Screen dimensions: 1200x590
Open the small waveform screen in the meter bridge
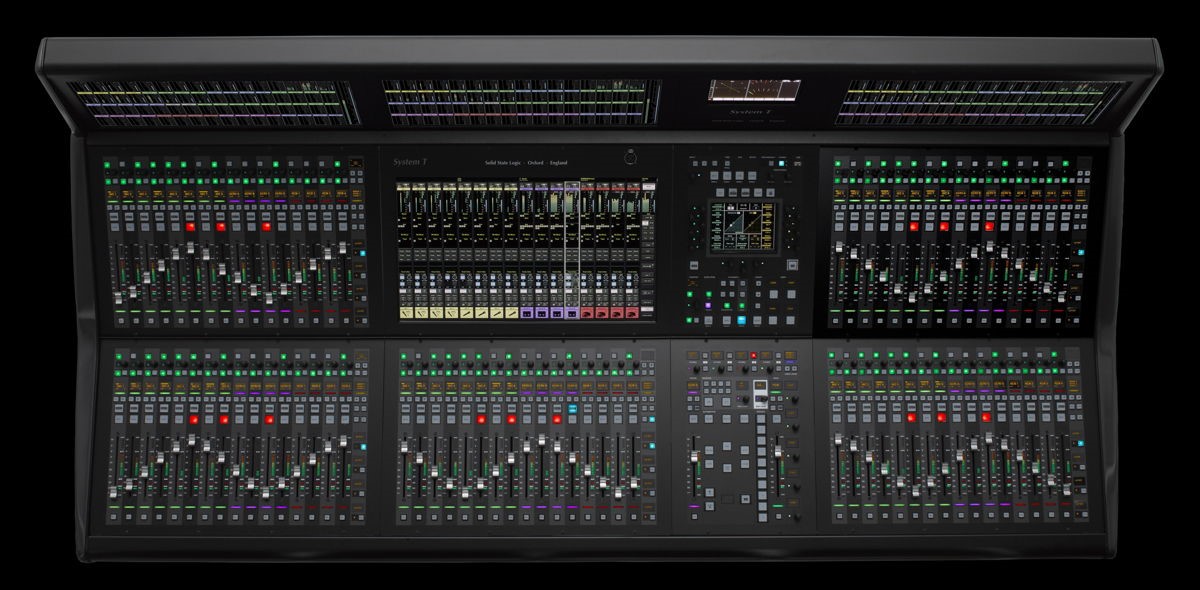click(x=755, y=91)
